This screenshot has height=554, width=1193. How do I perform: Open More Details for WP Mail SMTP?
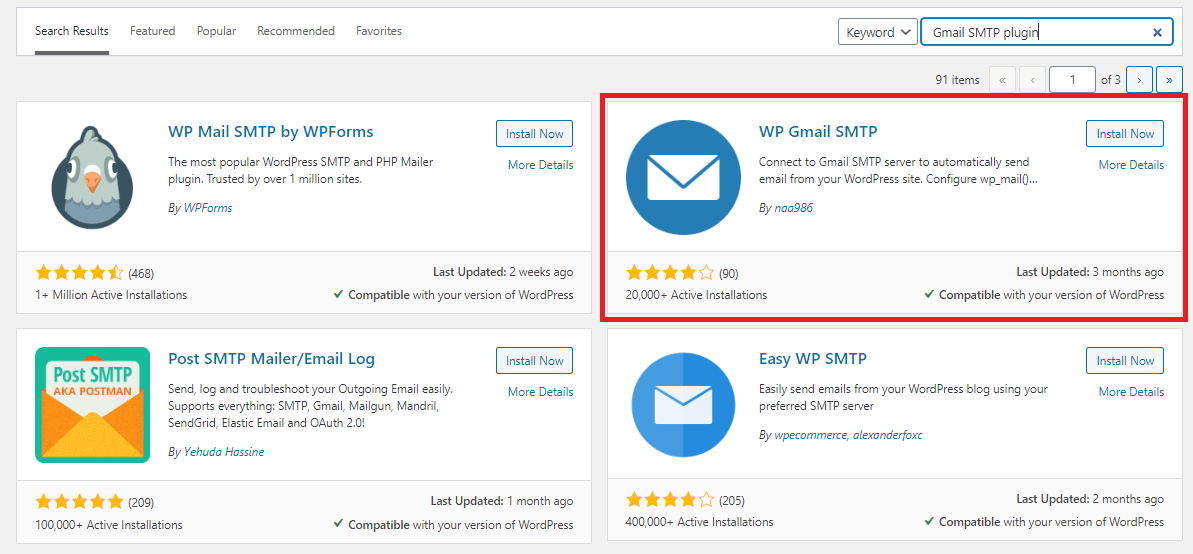(x=541, y=164)
